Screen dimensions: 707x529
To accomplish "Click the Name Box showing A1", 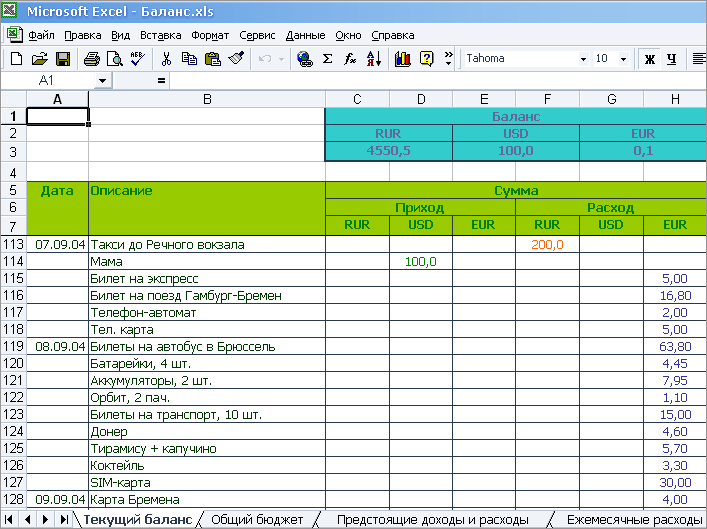I will point(48,81).
